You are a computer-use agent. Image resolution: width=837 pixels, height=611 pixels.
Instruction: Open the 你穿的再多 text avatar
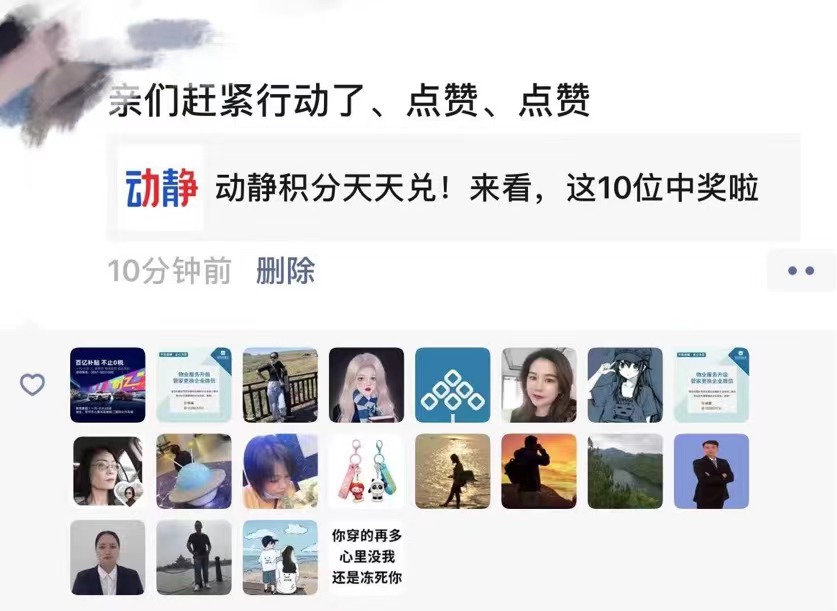366,557
